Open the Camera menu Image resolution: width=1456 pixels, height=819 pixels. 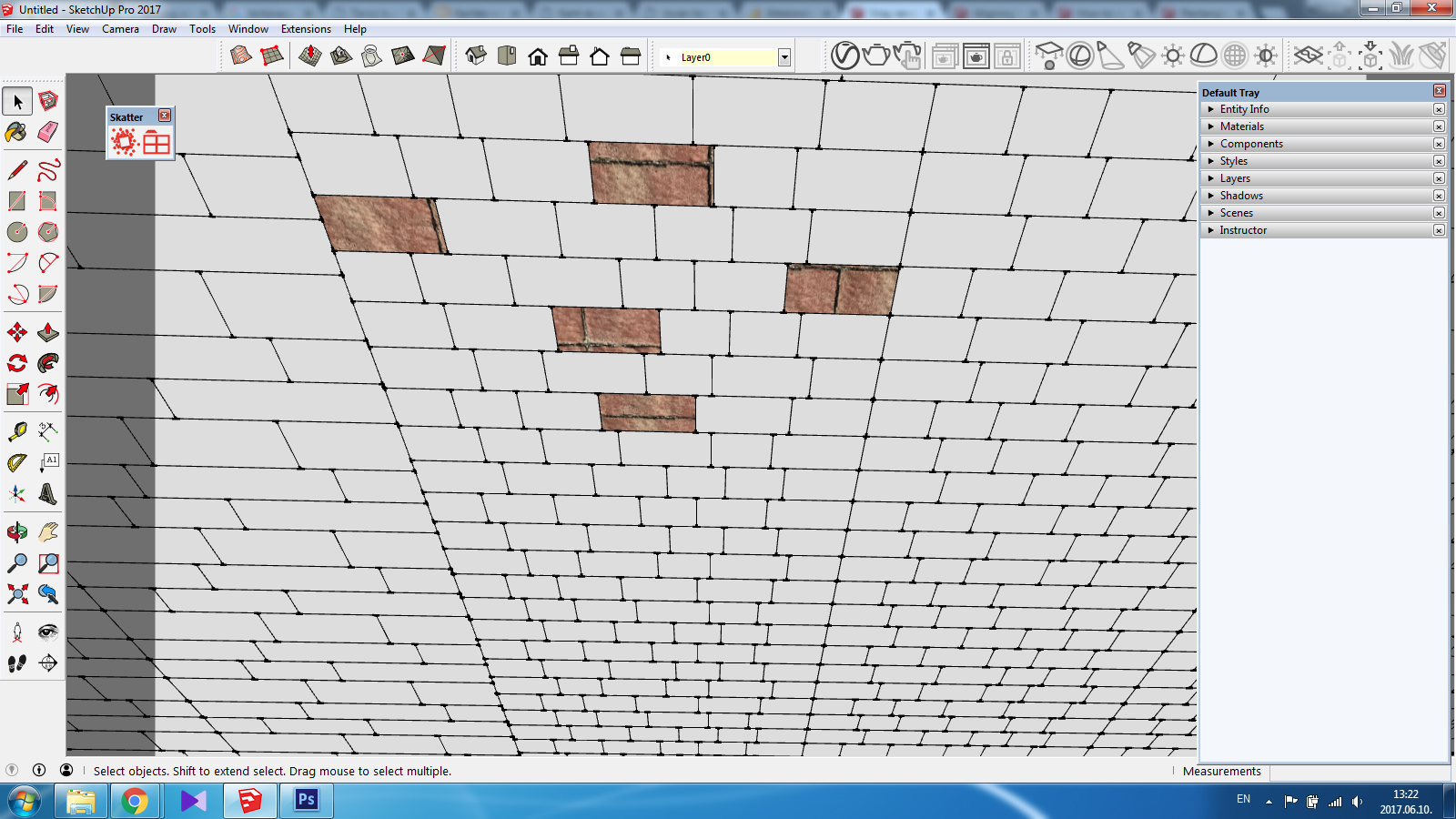120,28
